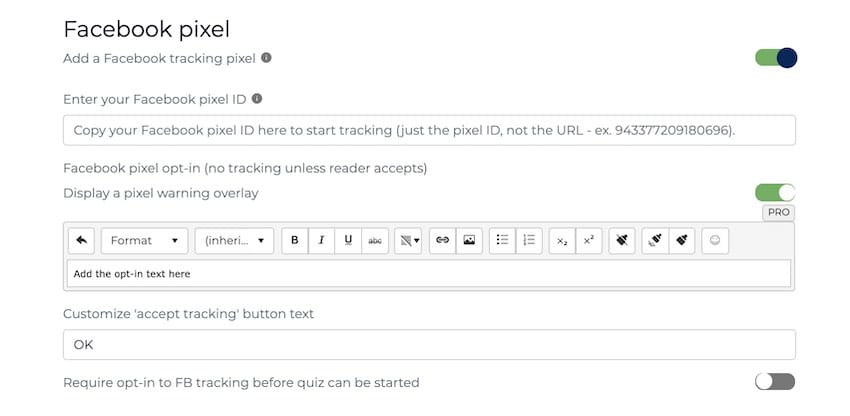Viewport: 850px width, 416px height.
Task: Click the Facebook pixel ID input field
Action: [x=429, y=130]
